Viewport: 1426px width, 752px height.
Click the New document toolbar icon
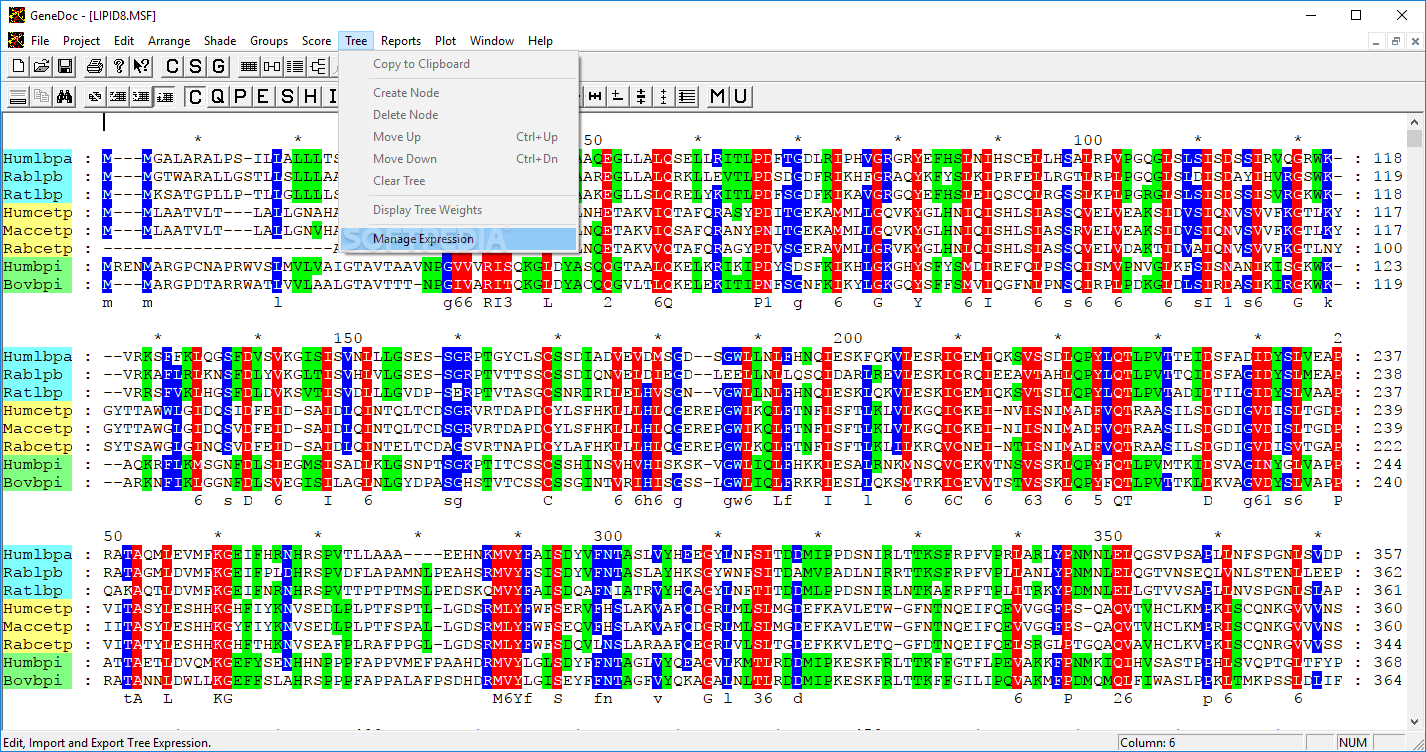click(19, 66)
